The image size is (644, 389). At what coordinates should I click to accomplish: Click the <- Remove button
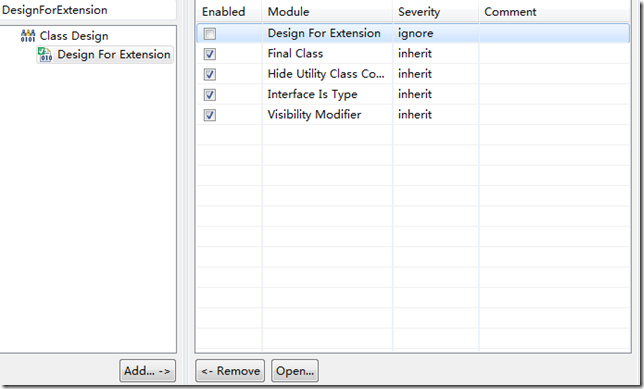(x=230, y=371)
